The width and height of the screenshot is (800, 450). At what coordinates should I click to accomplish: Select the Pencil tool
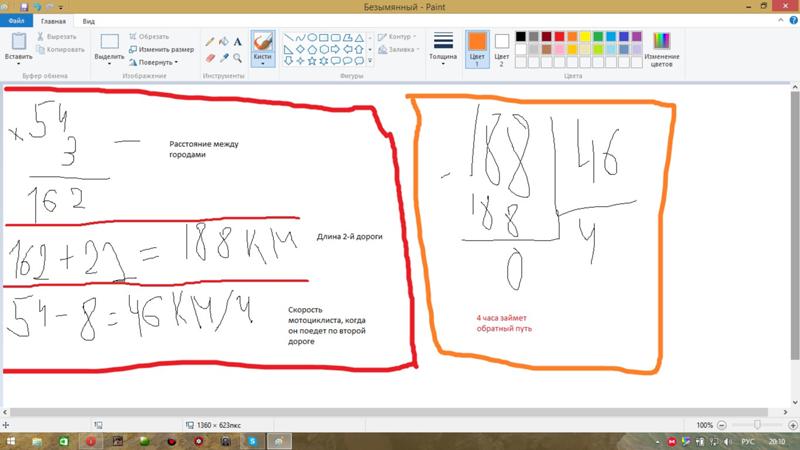210,41
